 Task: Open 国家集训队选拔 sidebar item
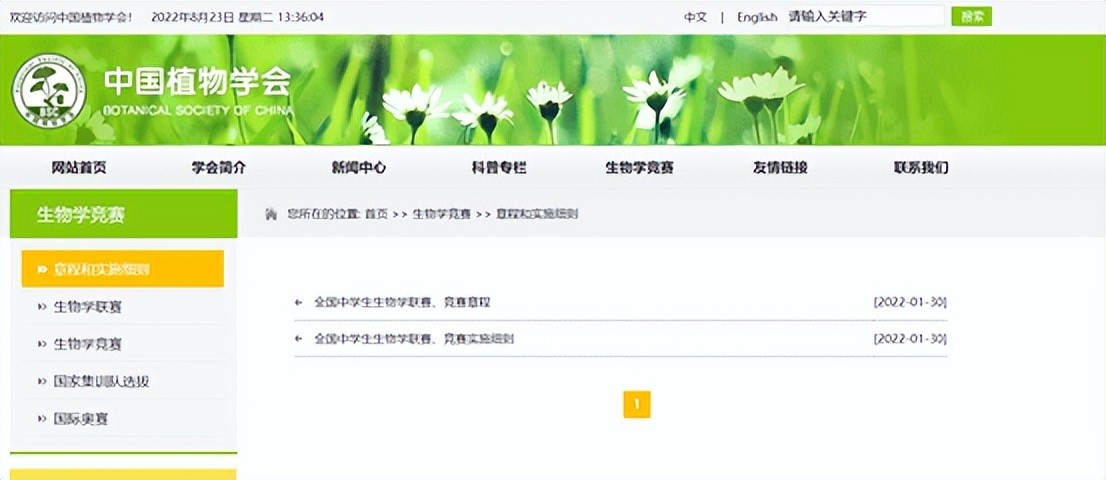coord(101,381)
